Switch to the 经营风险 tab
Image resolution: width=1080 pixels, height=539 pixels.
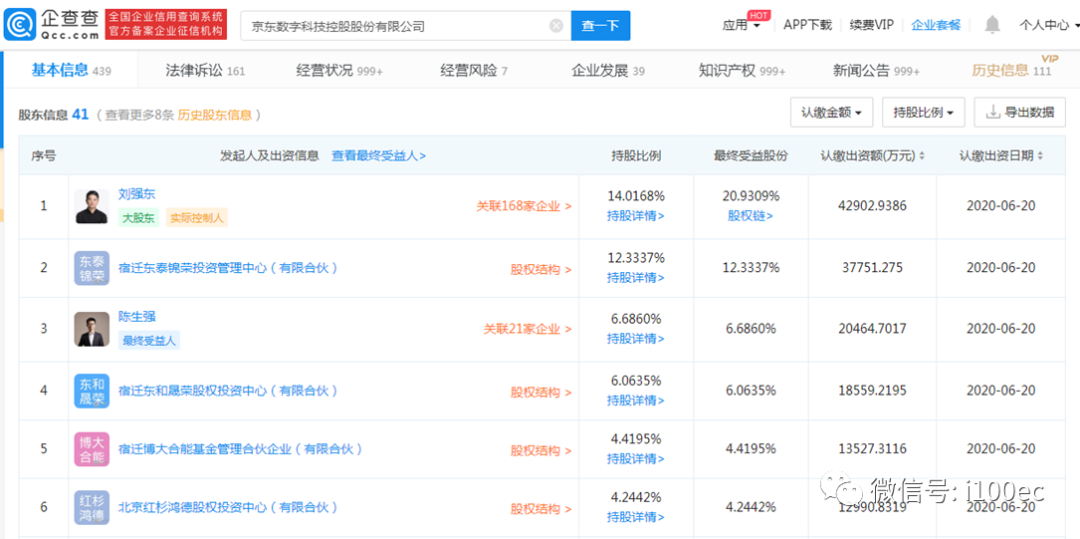coord(474,70)
